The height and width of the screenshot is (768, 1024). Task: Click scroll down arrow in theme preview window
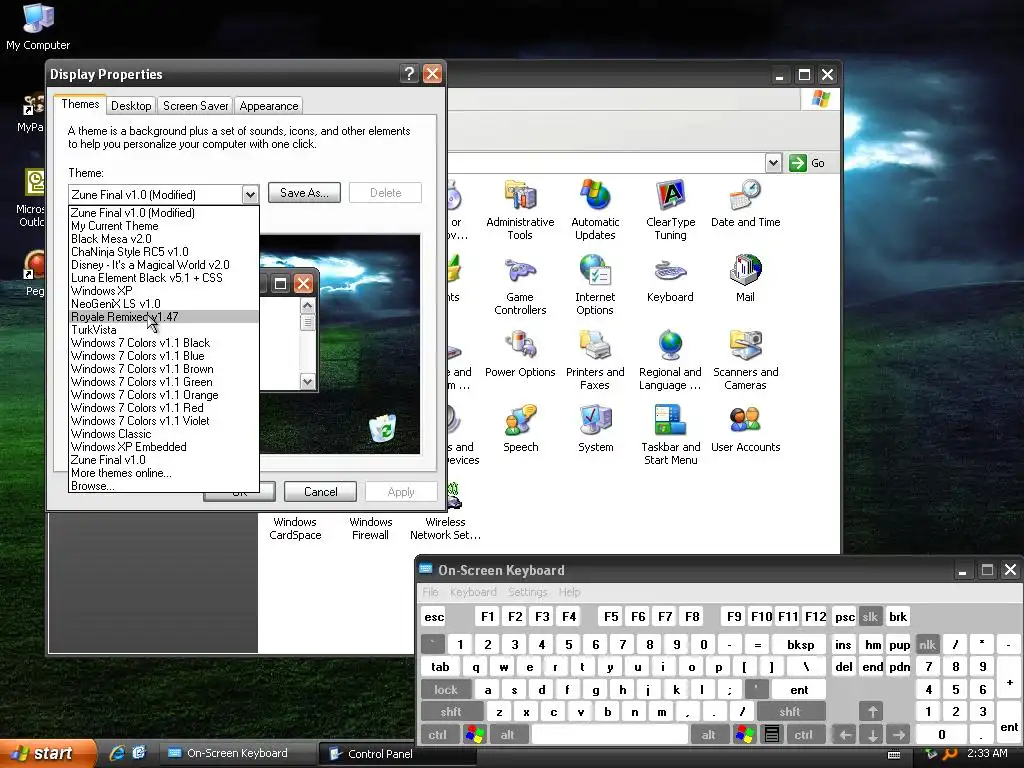pyautogui.click(x=308, y=381)
